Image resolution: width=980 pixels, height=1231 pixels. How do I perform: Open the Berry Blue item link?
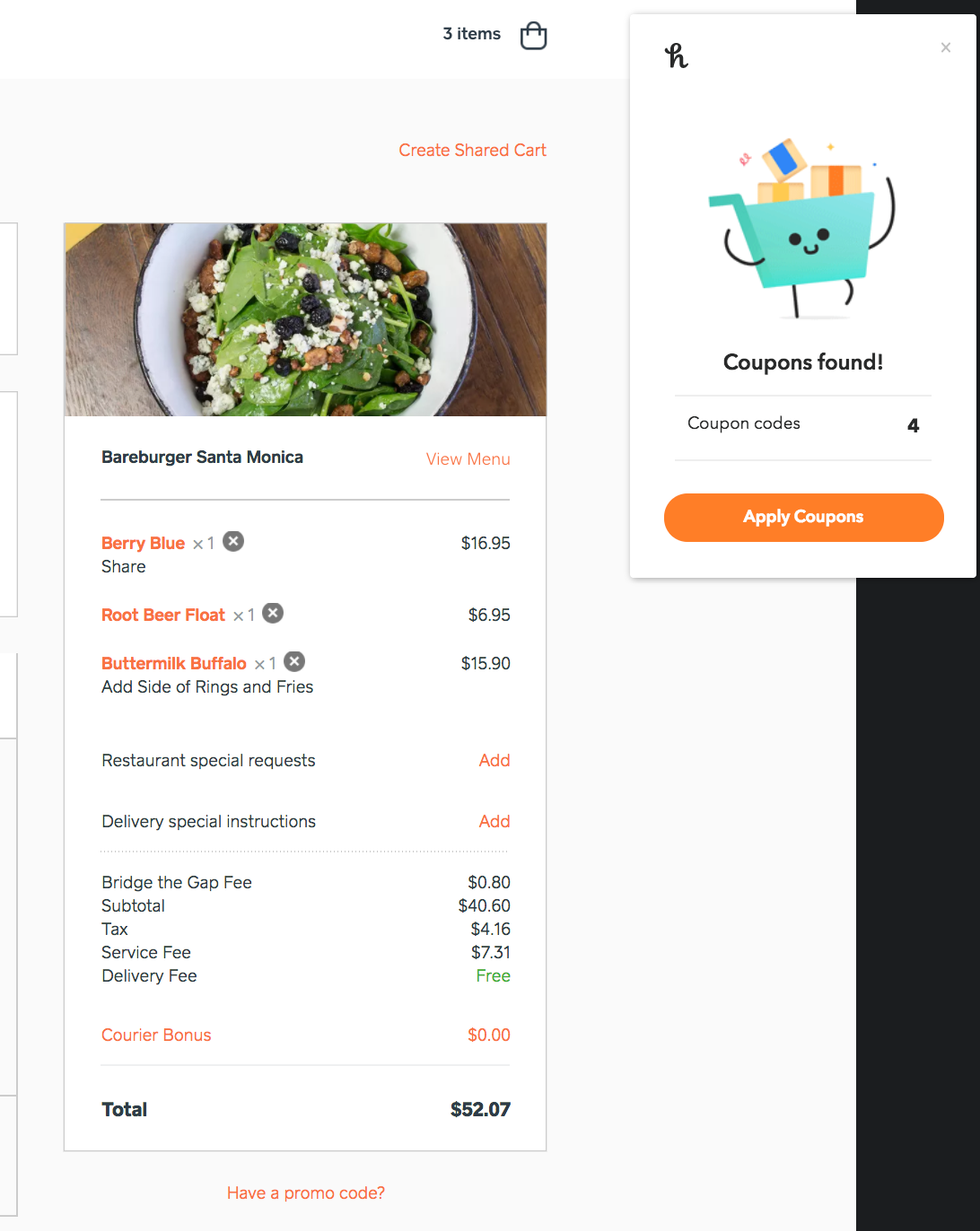tap(143, 543)
